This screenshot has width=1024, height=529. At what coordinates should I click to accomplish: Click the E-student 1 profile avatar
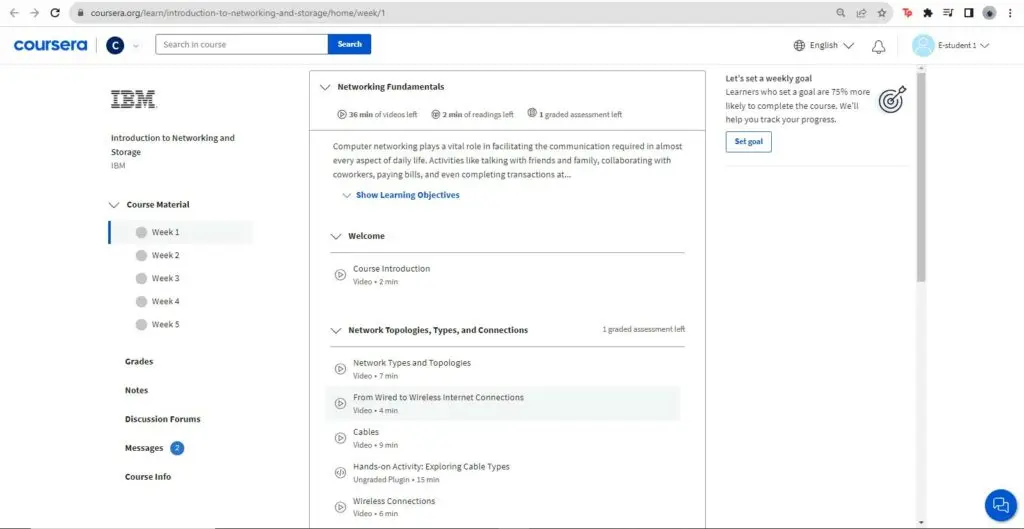(923, 45)
